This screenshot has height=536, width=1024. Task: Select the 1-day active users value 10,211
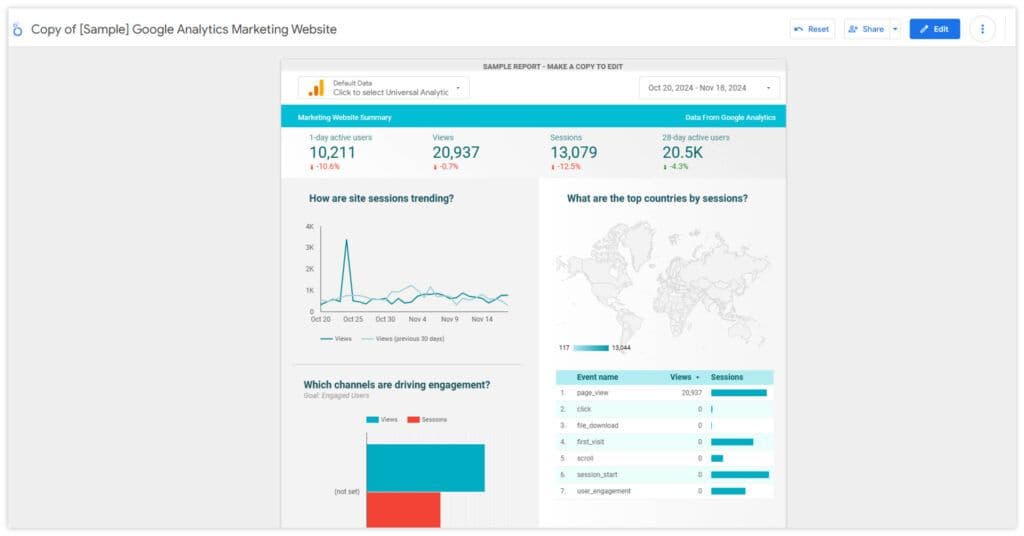332,153
